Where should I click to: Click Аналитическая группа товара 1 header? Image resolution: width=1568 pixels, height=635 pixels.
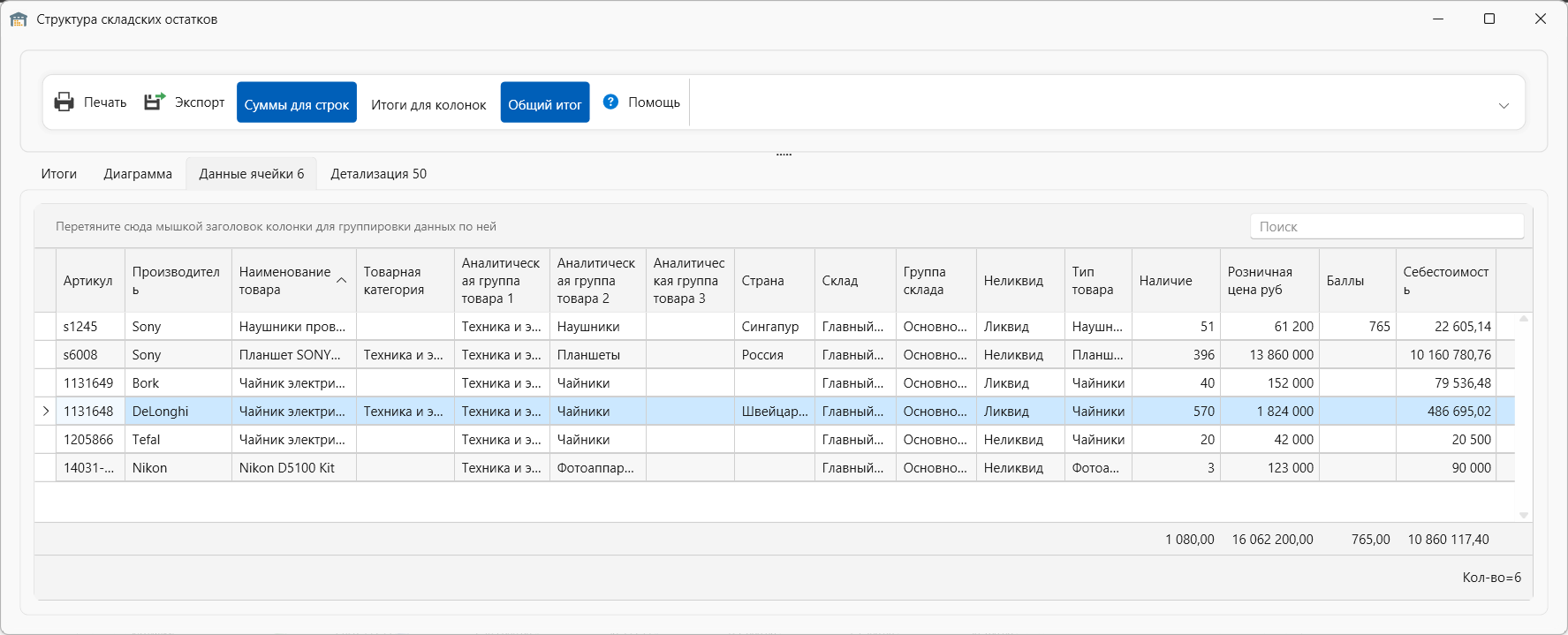pyautogui.click(x=502, y=281)
